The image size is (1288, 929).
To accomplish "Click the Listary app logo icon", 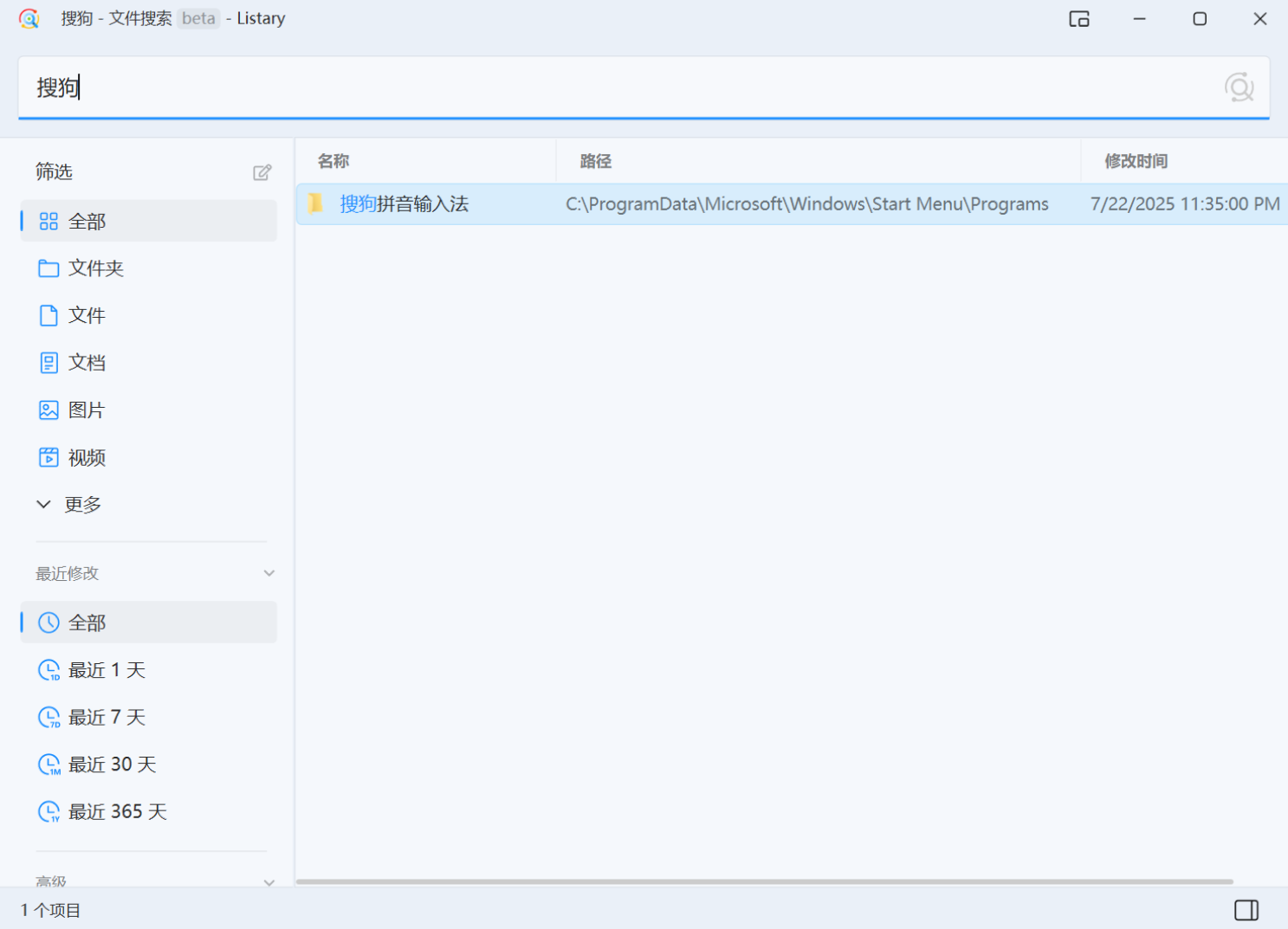I will point(29,19).
